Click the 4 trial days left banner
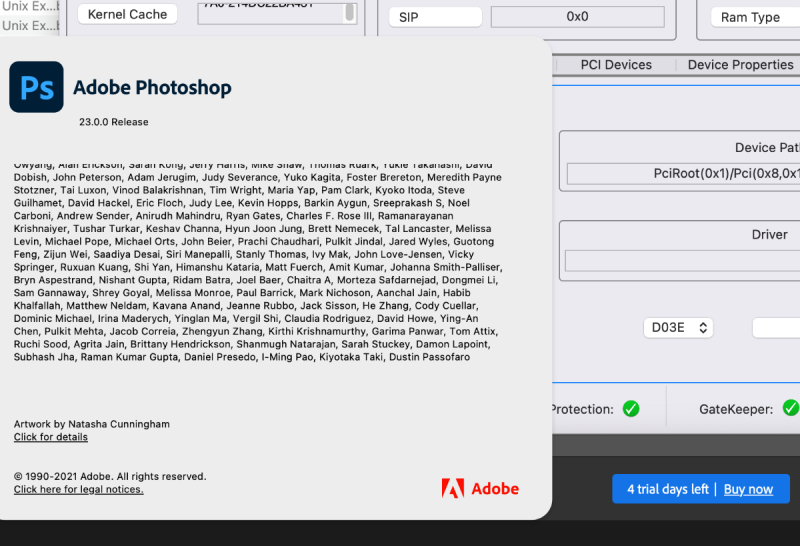The image size is (800, 546). click(x=701, y=489)
